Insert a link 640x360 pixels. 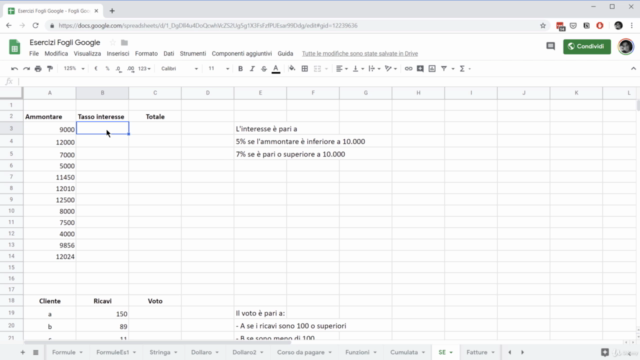408,69
